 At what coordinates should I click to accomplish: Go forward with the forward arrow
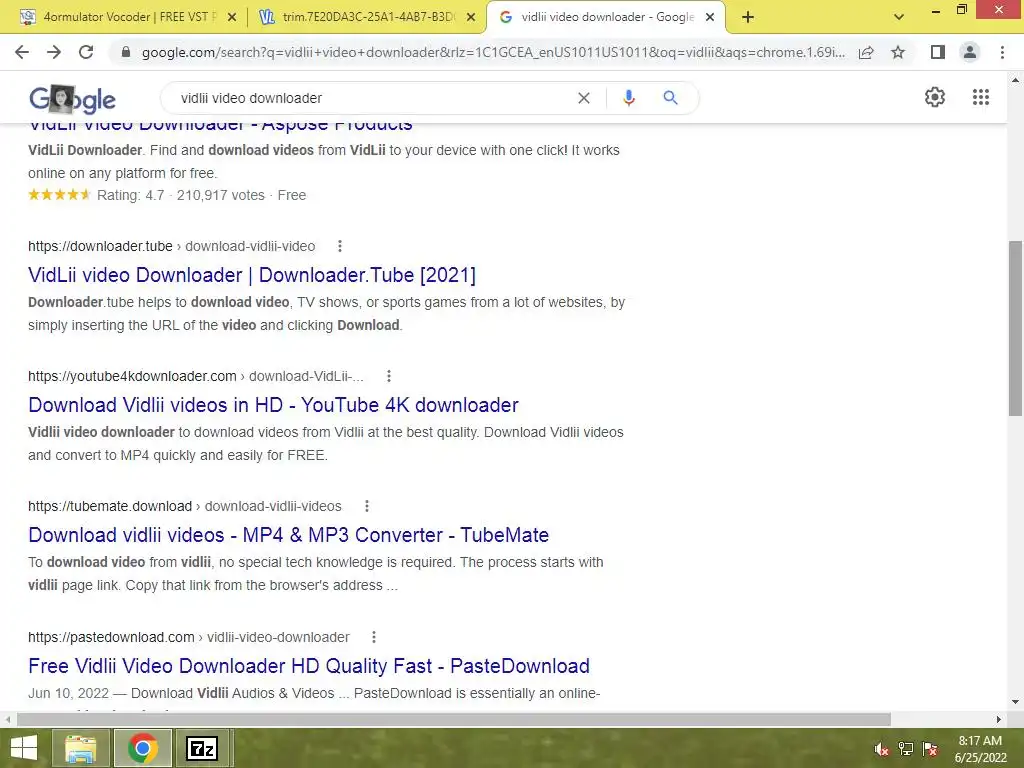point(54,52)
